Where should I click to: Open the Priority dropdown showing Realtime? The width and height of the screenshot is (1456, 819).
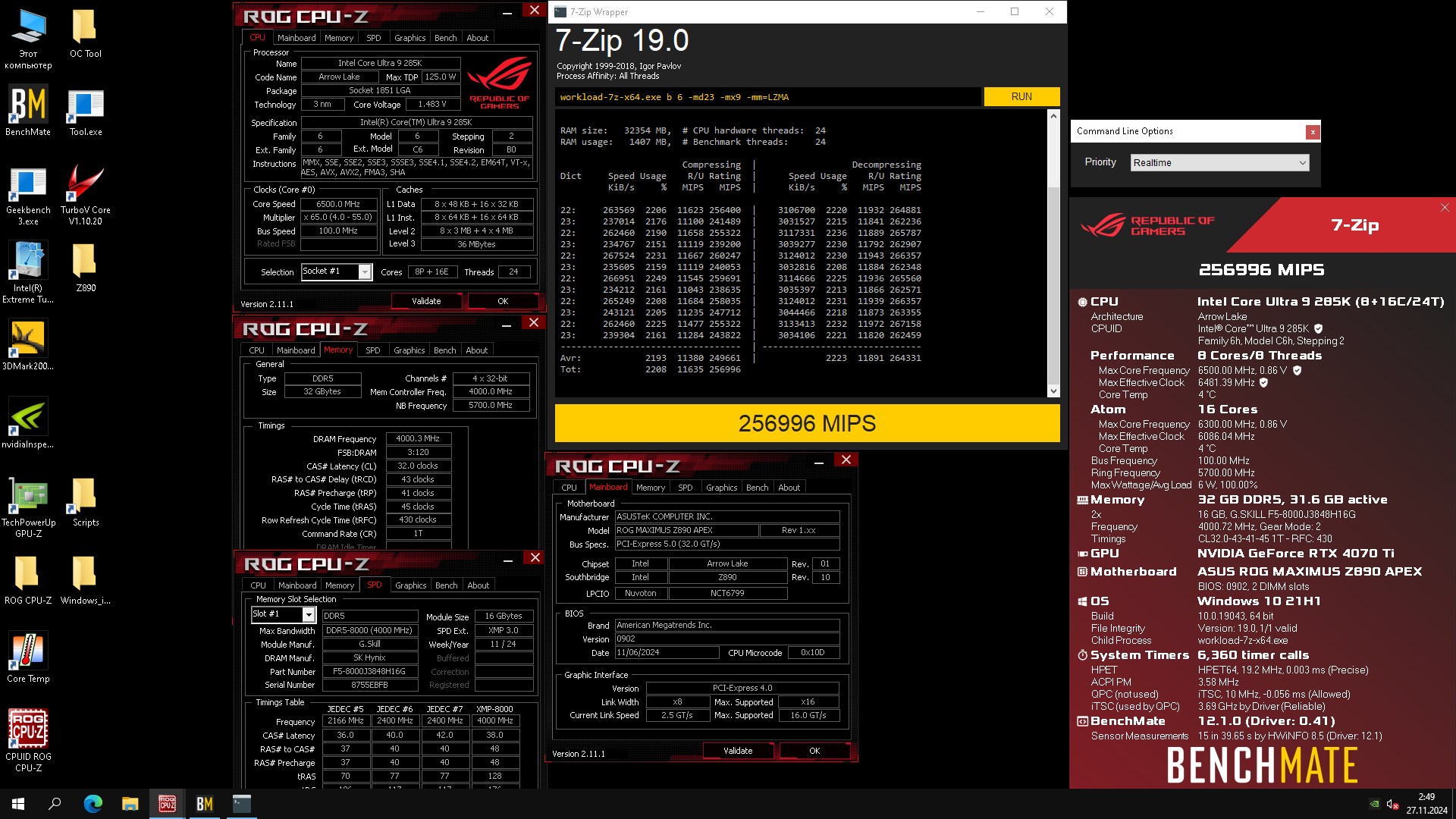coord(1219,162)
